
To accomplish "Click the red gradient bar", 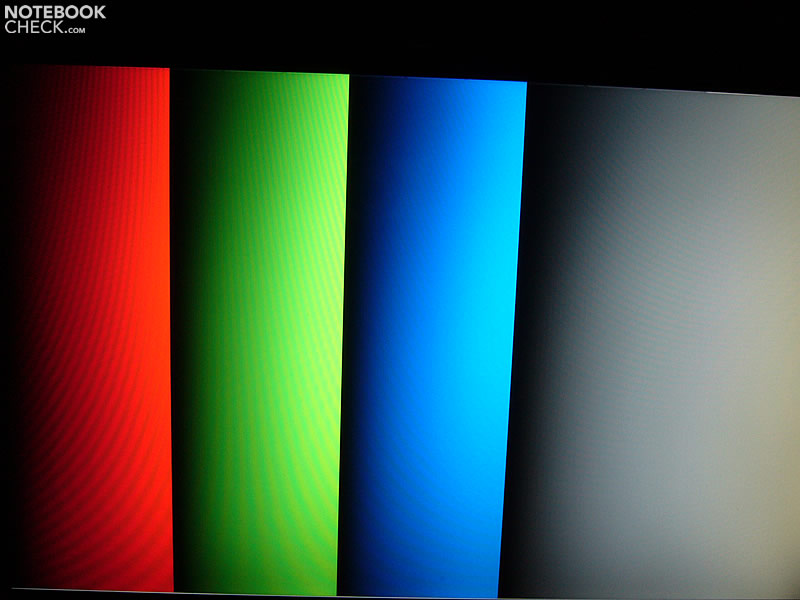I will (89, 328).
